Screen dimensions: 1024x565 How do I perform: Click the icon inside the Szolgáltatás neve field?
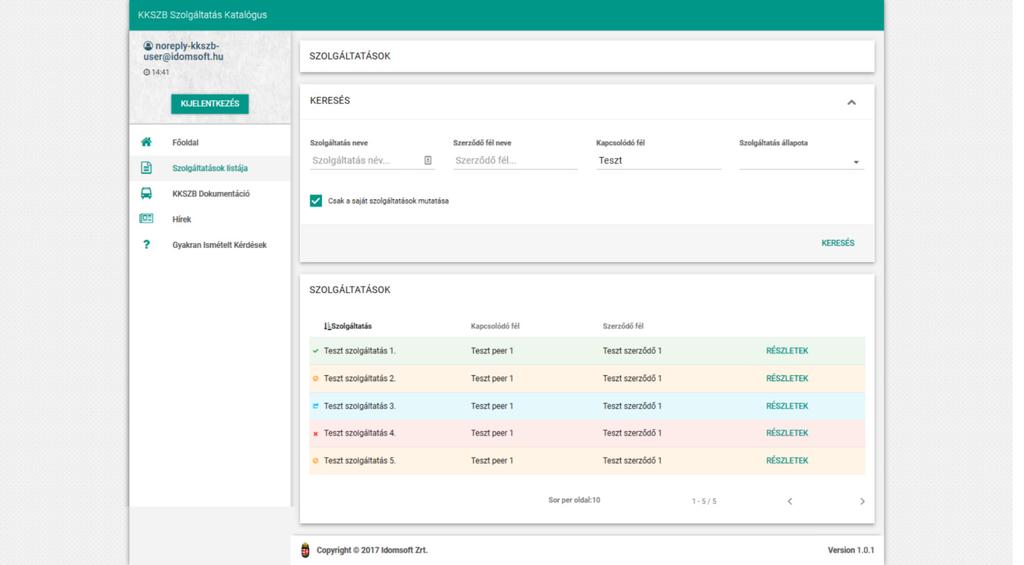(x=428, y=160)
